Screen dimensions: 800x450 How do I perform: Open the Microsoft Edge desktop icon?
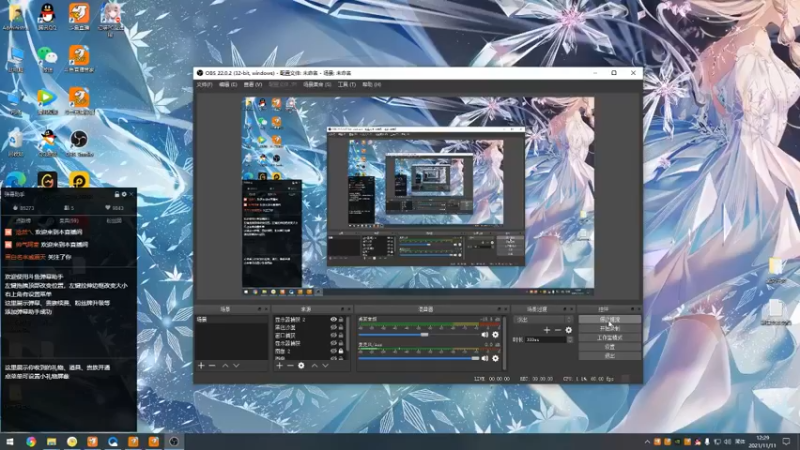tap(15, 181)
